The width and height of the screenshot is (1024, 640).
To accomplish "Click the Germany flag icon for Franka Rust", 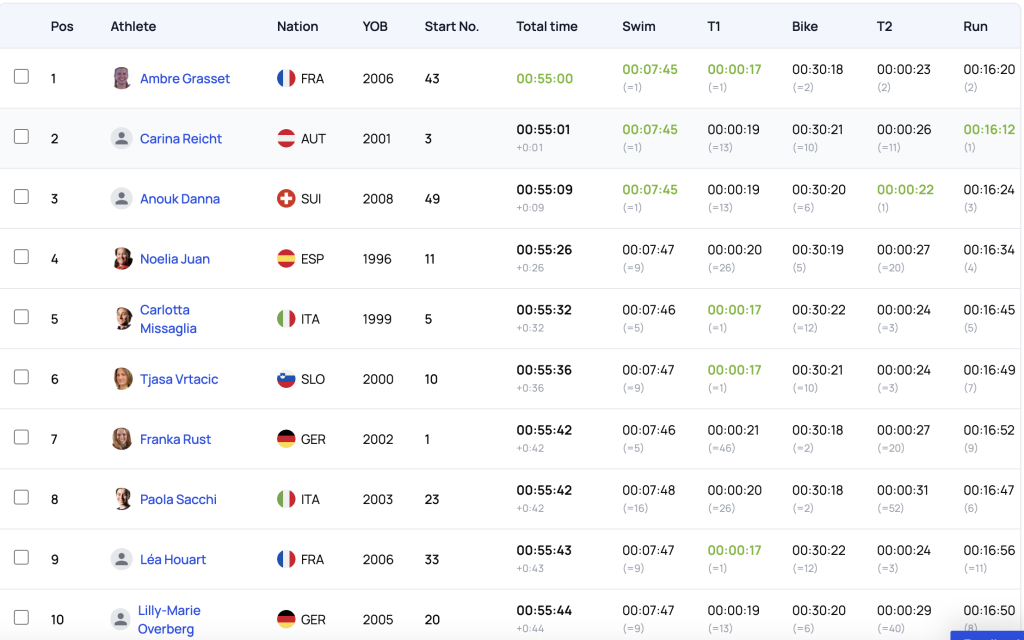I will pyautogui.click(x=286, y=439).
